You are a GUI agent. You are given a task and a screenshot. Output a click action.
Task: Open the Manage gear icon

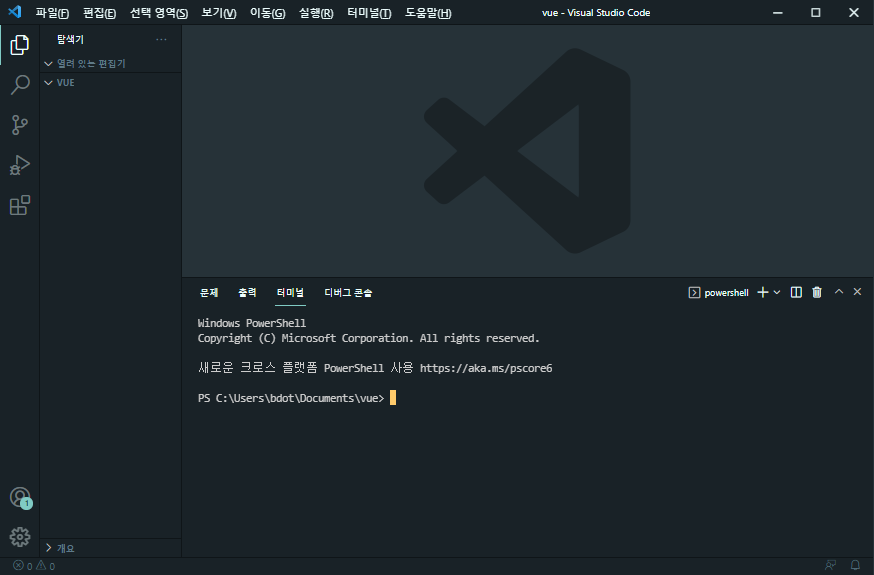[x=20, y=537]
